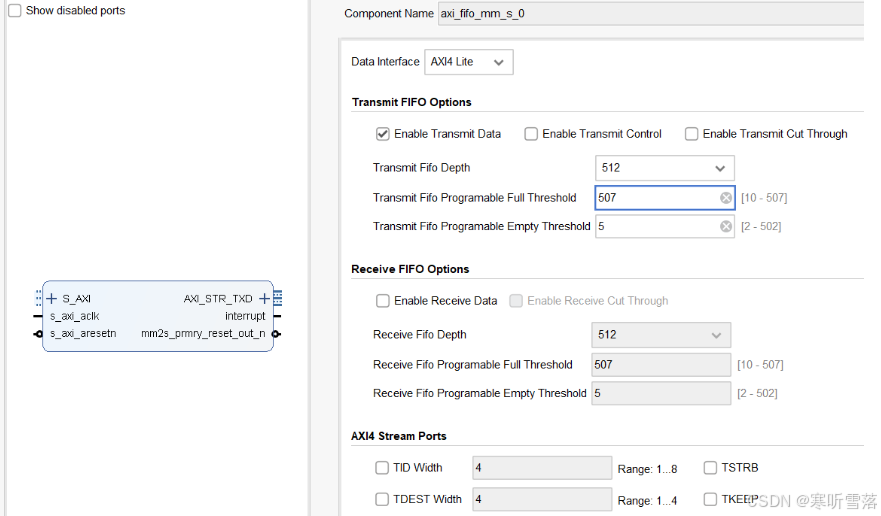
Task: Click Receive FIFO Options heading
Action: pos(410,269)
